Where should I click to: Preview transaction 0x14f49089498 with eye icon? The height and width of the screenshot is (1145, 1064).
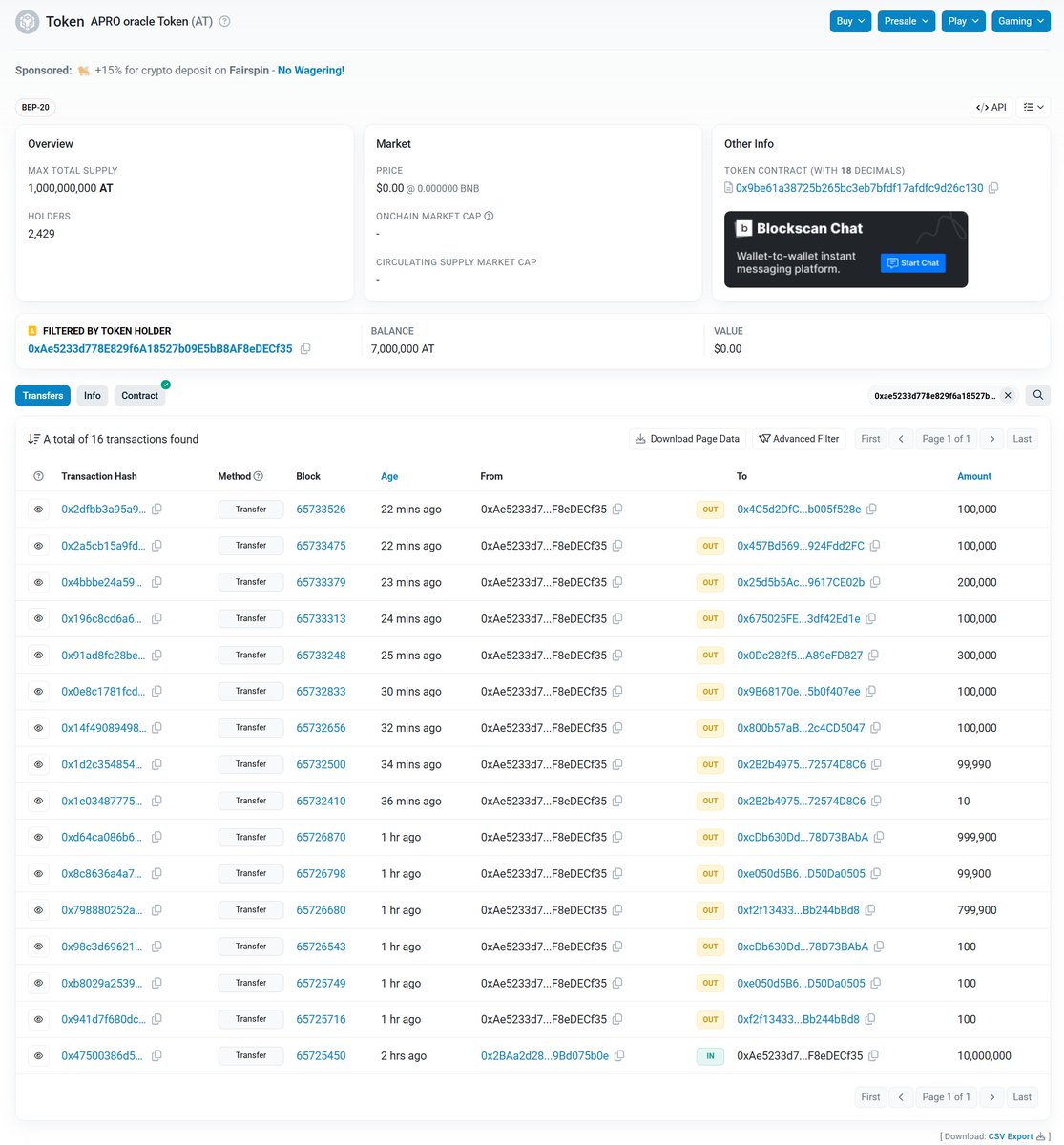(39, 728)
